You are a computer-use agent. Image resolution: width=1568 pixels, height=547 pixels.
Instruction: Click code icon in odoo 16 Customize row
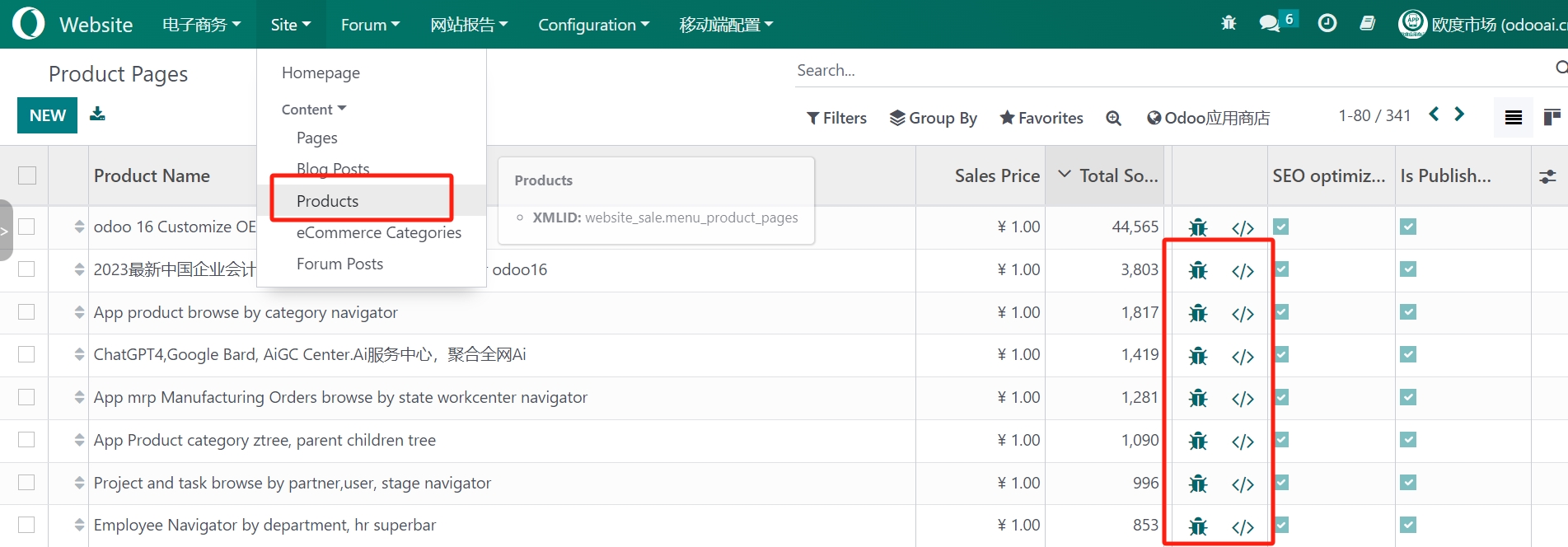click(1243, 228)
